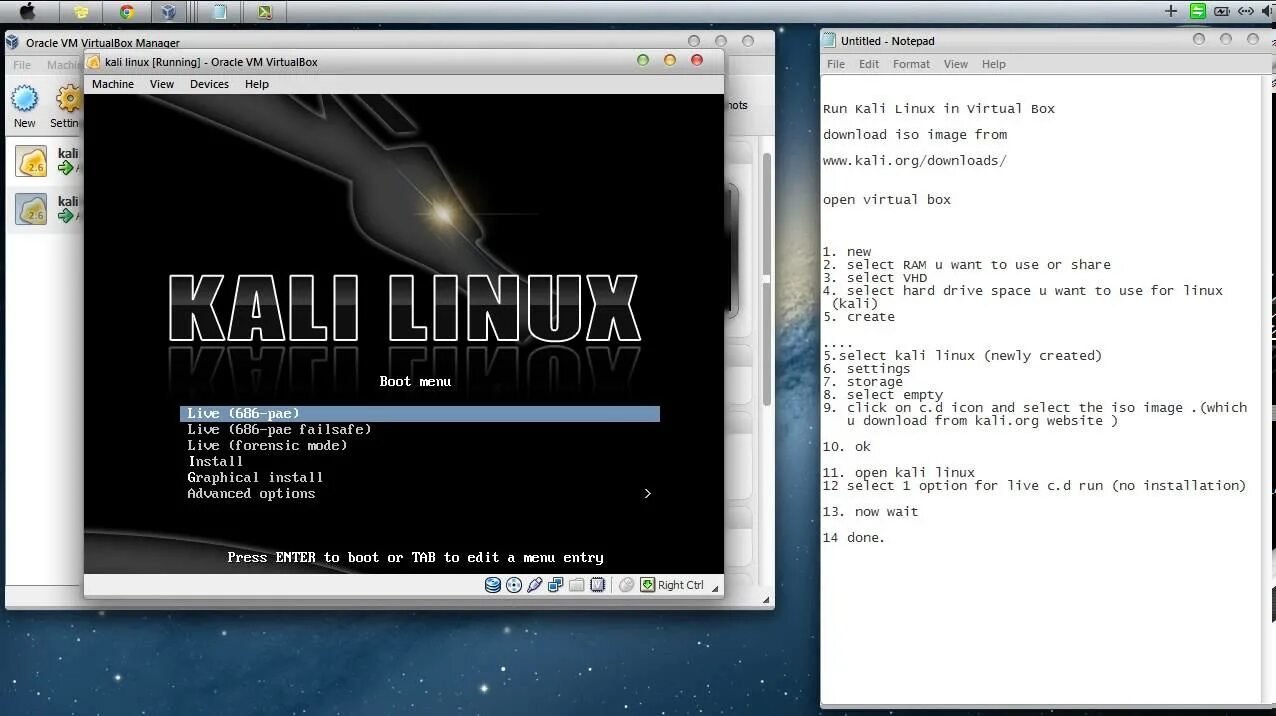Click the green host key arrow icon

click(648, 585)
